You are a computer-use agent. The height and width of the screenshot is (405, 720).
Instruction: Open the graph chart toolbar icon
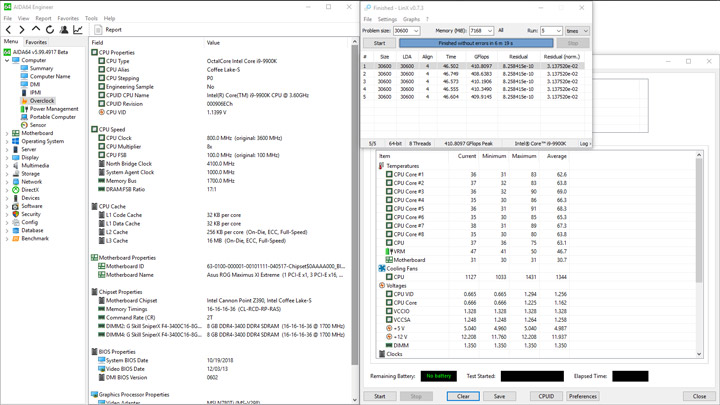[x=78, y=30]
